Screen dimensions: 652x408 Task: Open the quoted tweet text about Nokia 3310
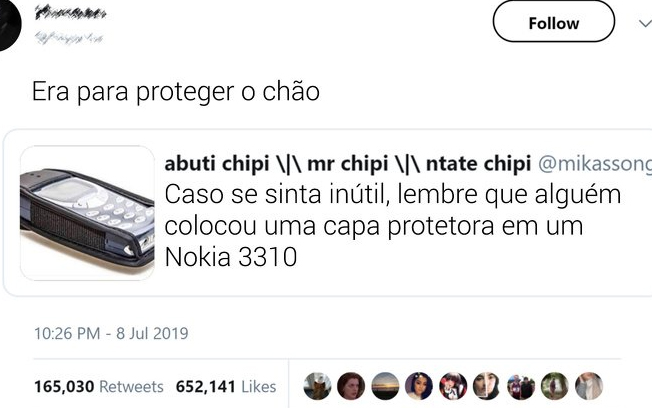point(393,225)
